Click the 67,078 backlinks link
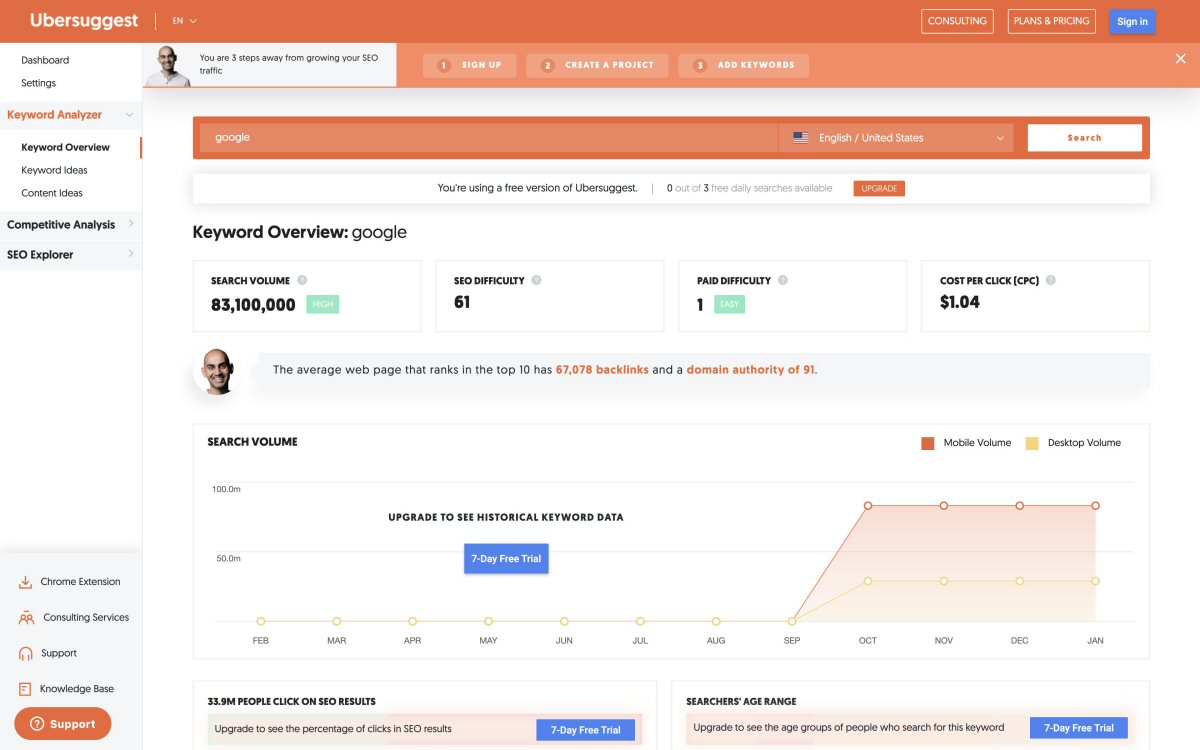Image resolution: width=1200 pixels, height=750 pixels. click(x=602, y=370)
